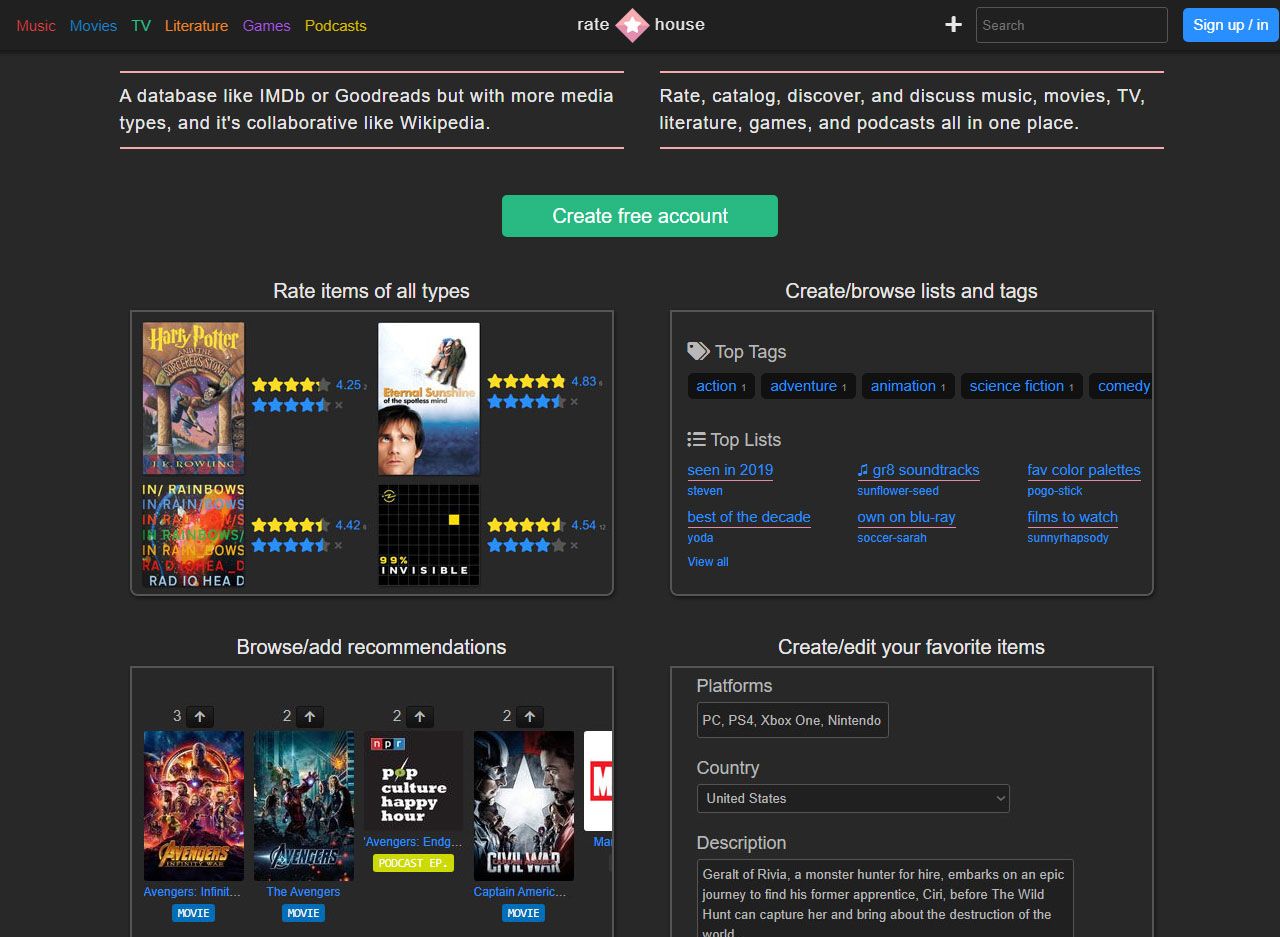The height and width of the screenshot is (937, 1280).
Task: Upvote The Avengers recommendation arrow
Action: [310, 716]
